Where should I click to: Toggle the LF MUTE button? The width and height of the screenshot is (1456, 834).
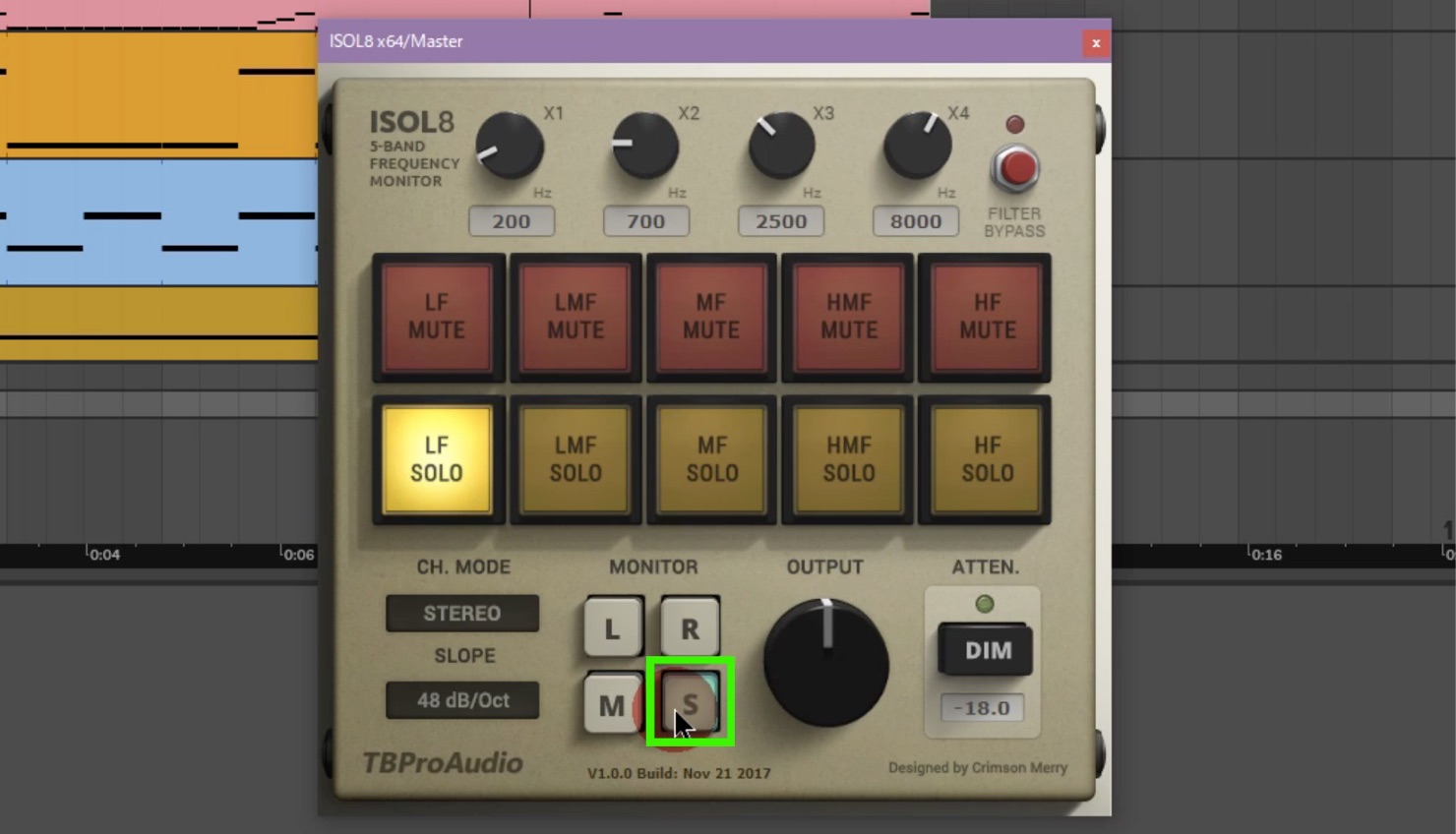438,318
